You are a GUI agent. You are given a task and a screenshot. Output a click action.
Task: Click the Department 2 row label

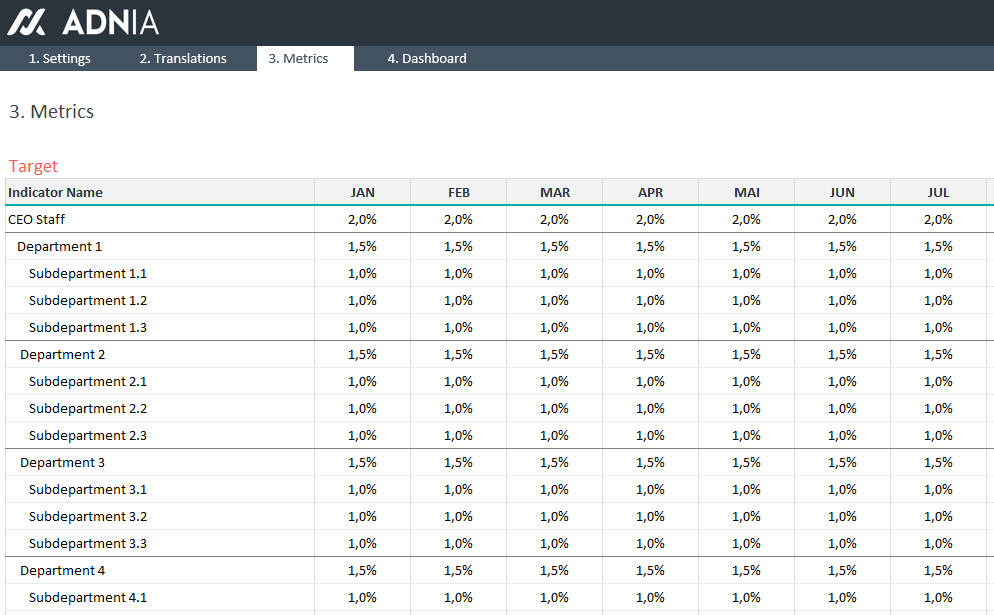[x=62, y=354]
